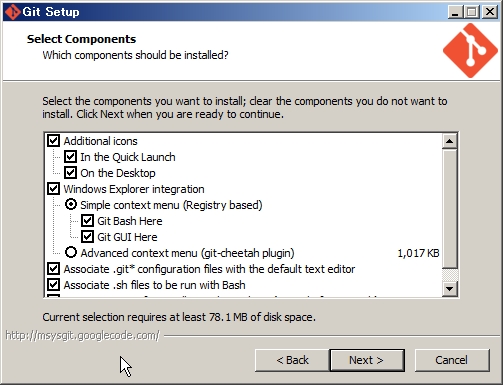Screen dimensions: 503x385
Task: Click the 'Additional icons' label
Action: pyautogui.click(x=100, y=141)
